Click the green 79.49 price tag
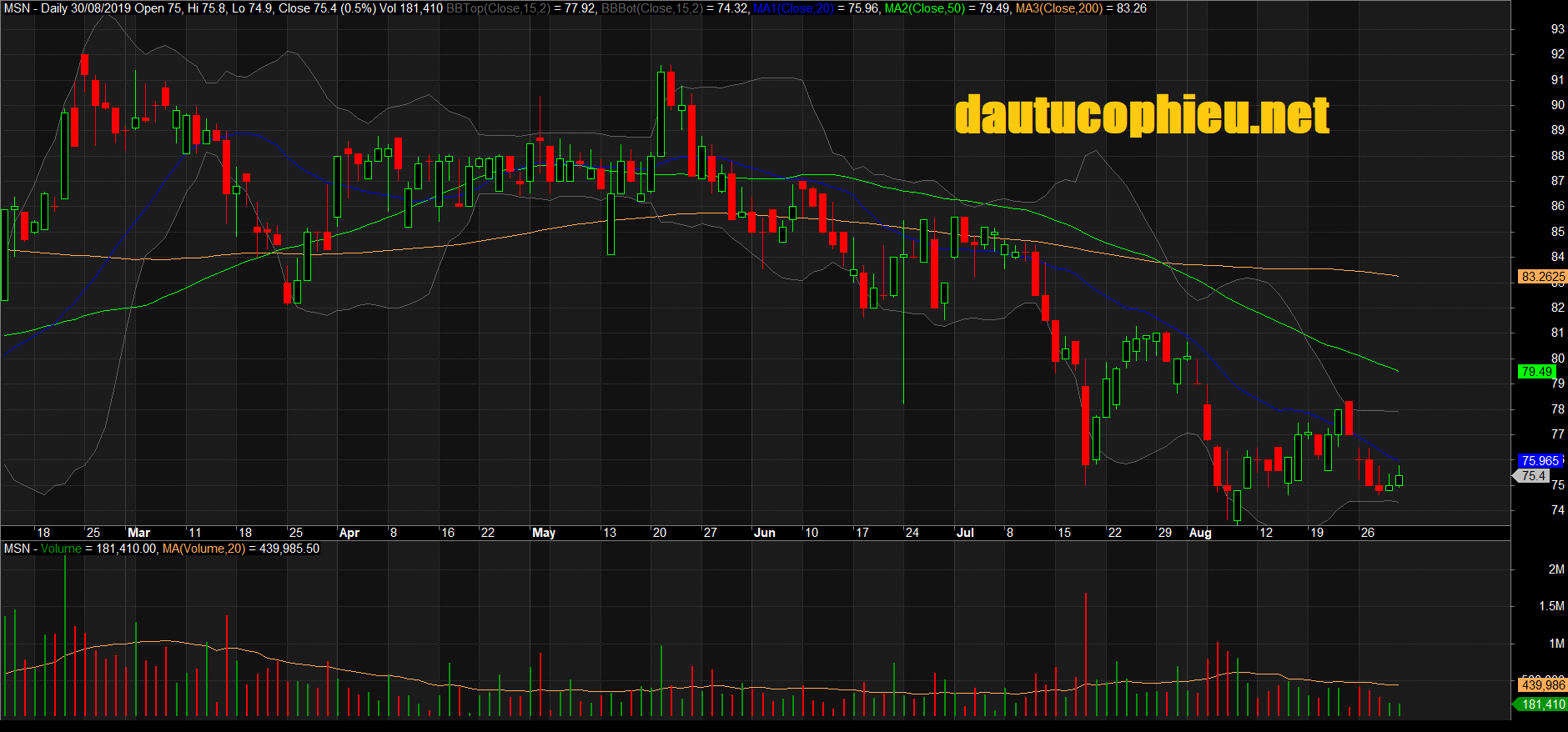The width and height of the screenshot is (1568, 732). click(1536, 372)
